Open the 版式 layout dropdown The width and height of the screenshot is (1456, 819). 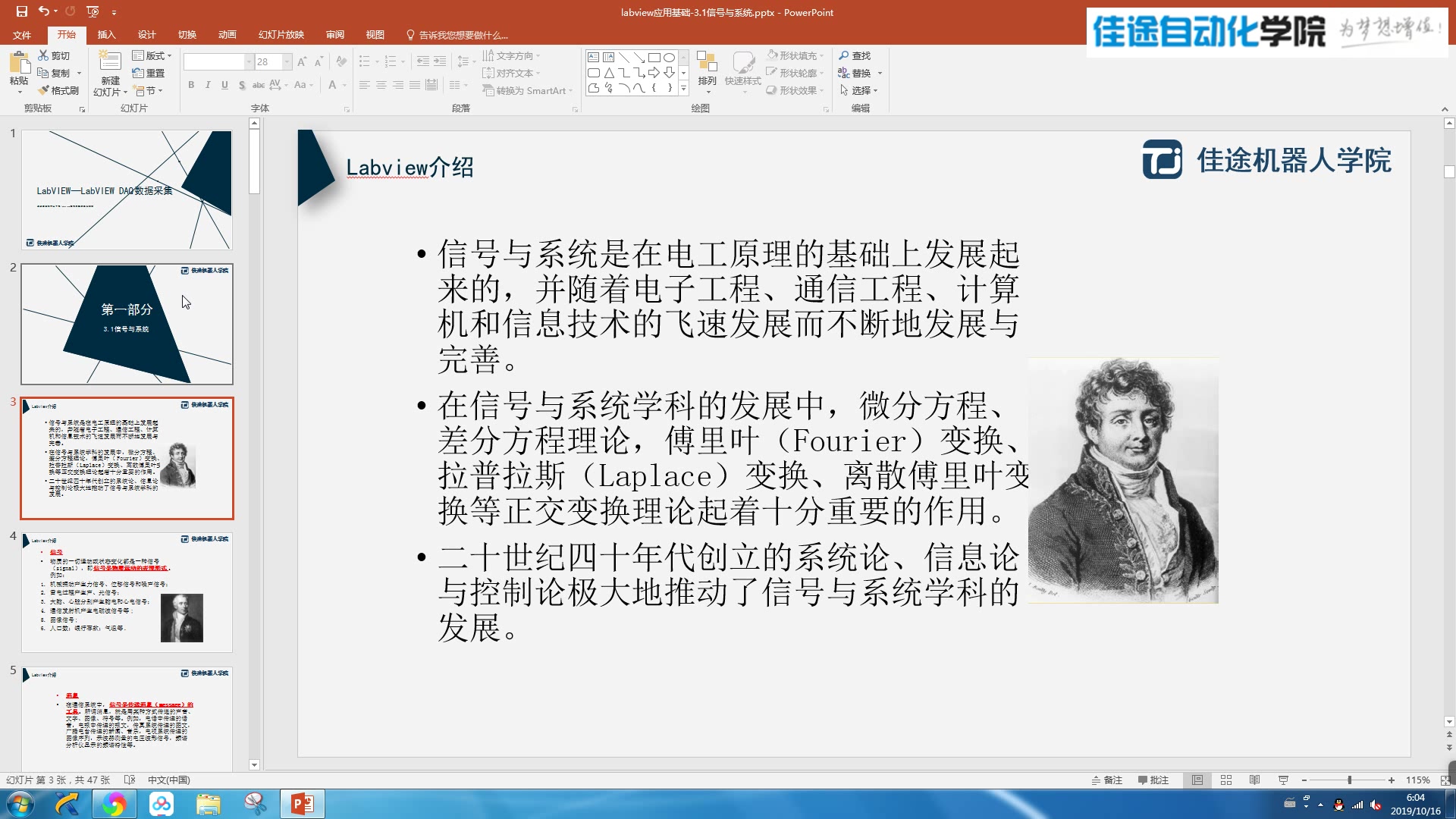coord(154,55)
